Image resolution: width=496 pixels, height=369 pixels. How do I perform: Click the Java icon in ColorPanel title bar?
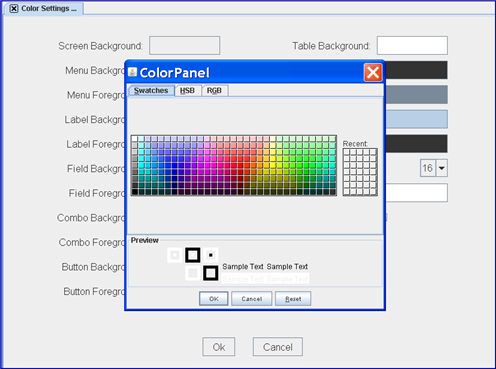(x=132, y=72)
